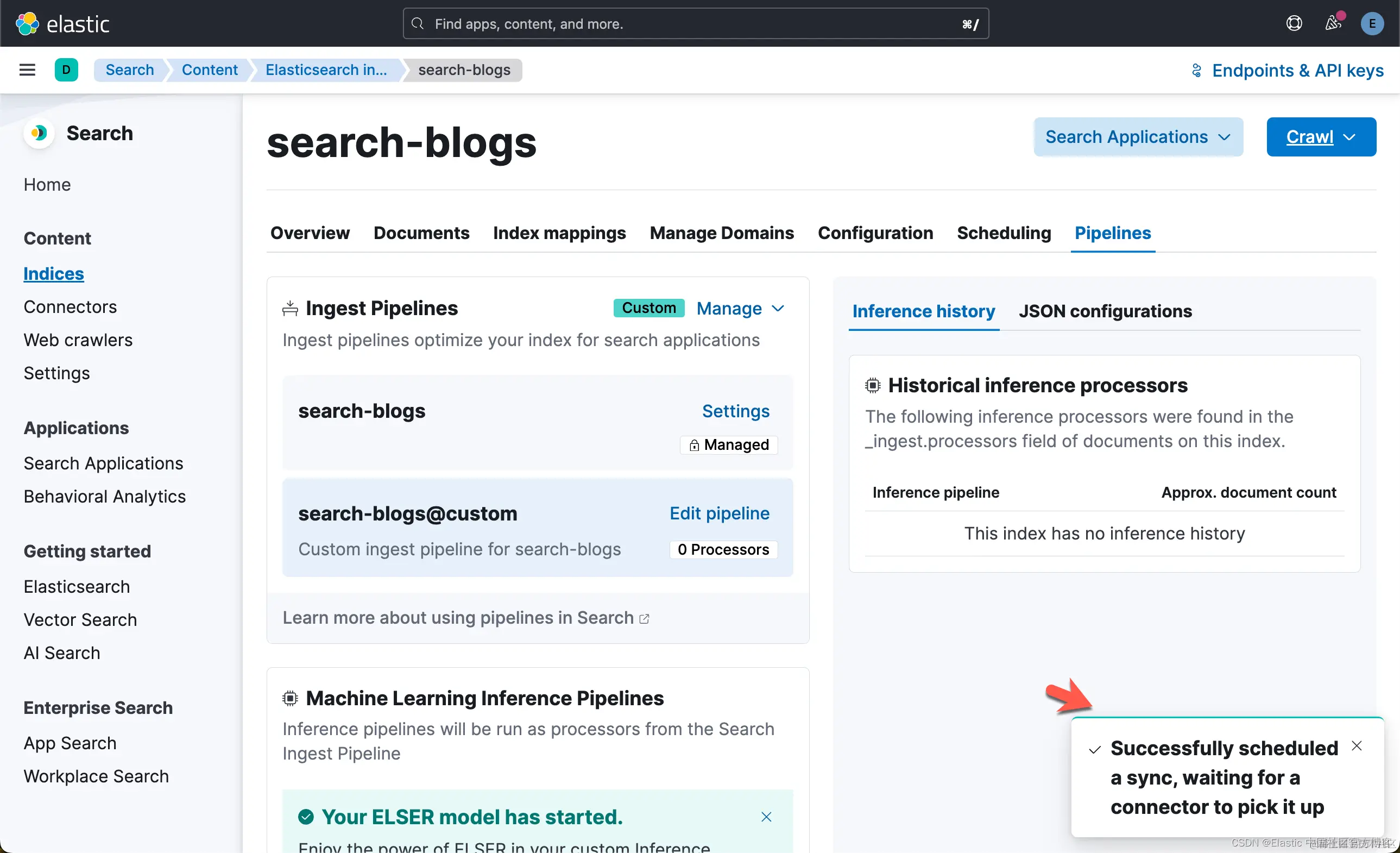Open the user avatar menu
Image resolution: width=1400 pixels, height=853 pixels.
pos(1372,23)
